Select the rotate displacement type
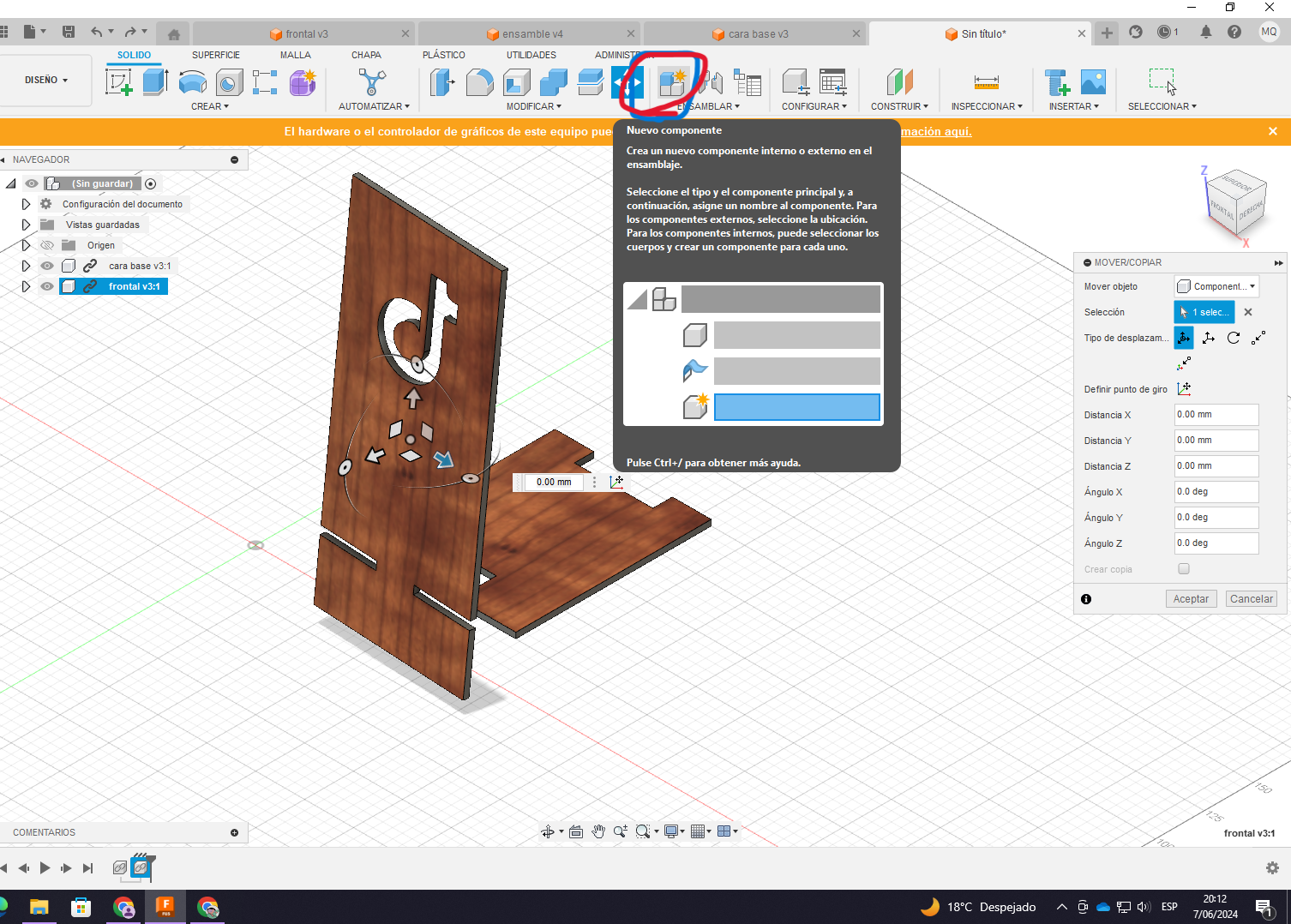This screenshot has width=1291, height=924. click(x=1234, y=338)
